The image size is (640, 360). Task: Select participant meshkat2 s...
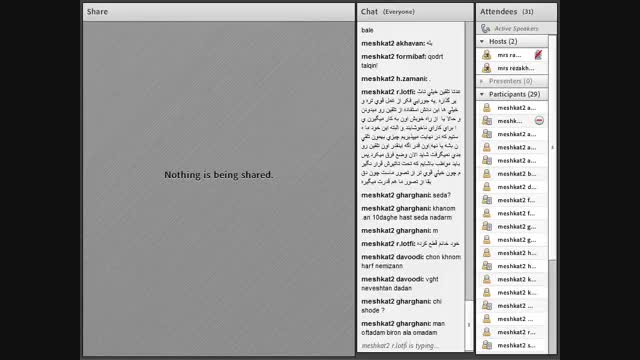(x=516, y=345)
